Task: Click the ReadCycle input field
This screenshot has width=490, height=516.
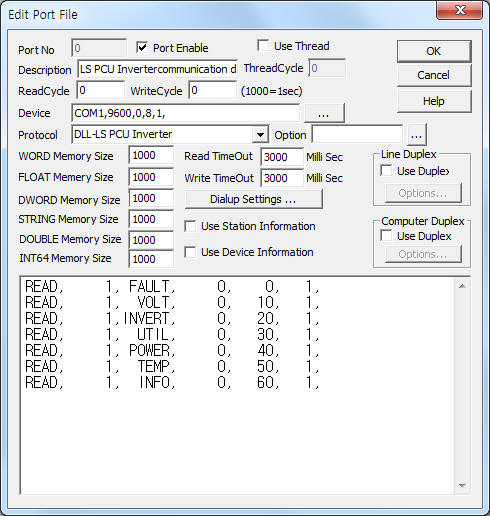Action: coord(100,90)
